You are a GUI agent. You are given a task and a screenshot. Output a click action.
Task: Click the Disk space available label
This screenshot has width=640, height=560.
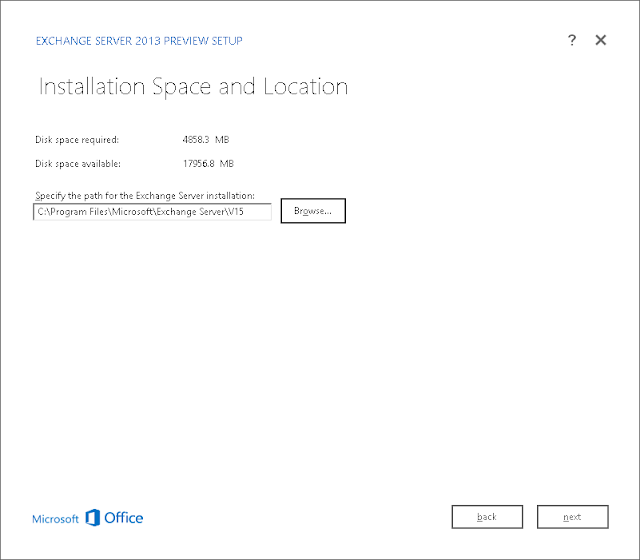(78, 164)
